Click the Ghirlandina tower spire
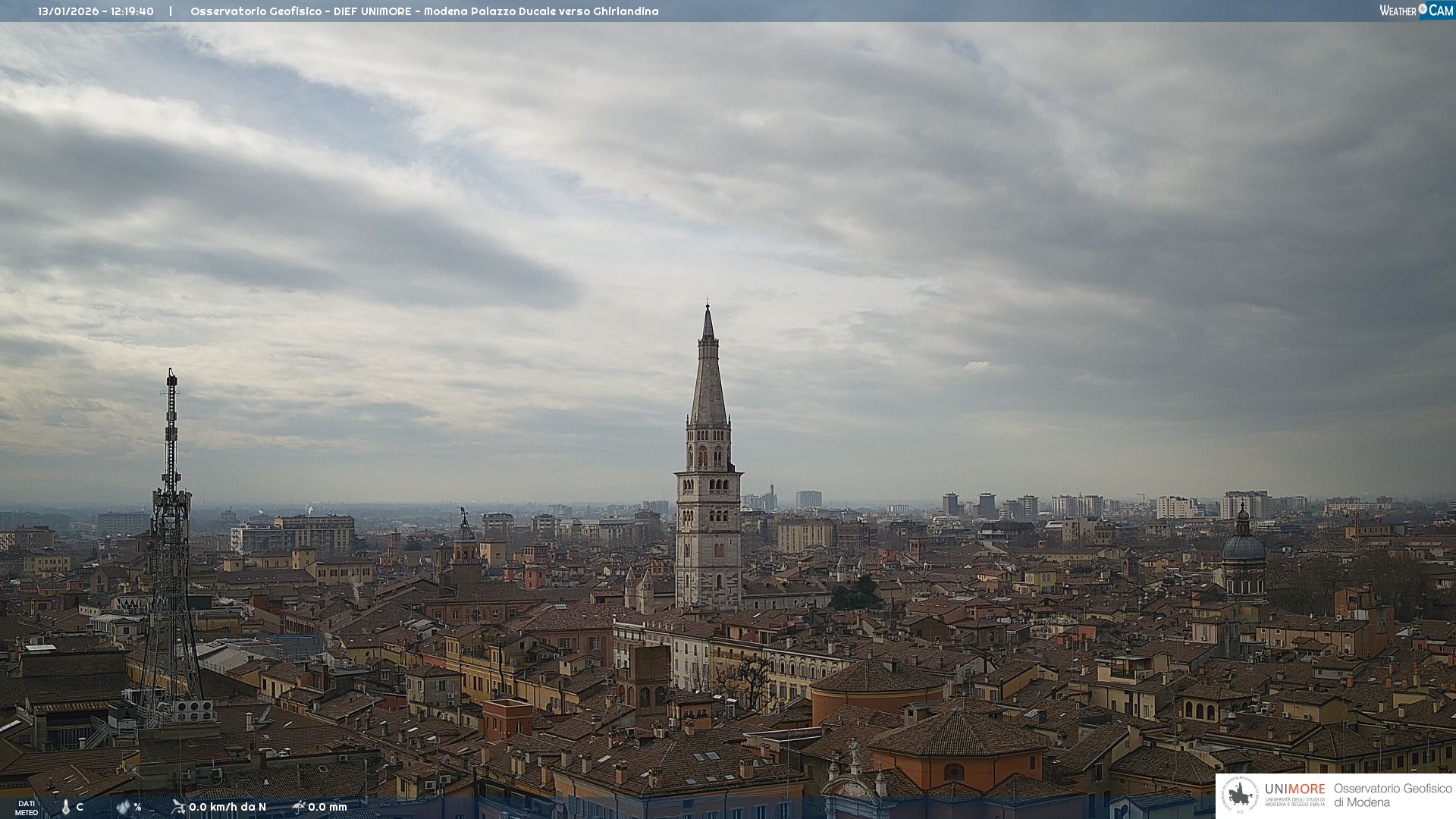The image size is (1456, 819). click(x=708, y=379)
